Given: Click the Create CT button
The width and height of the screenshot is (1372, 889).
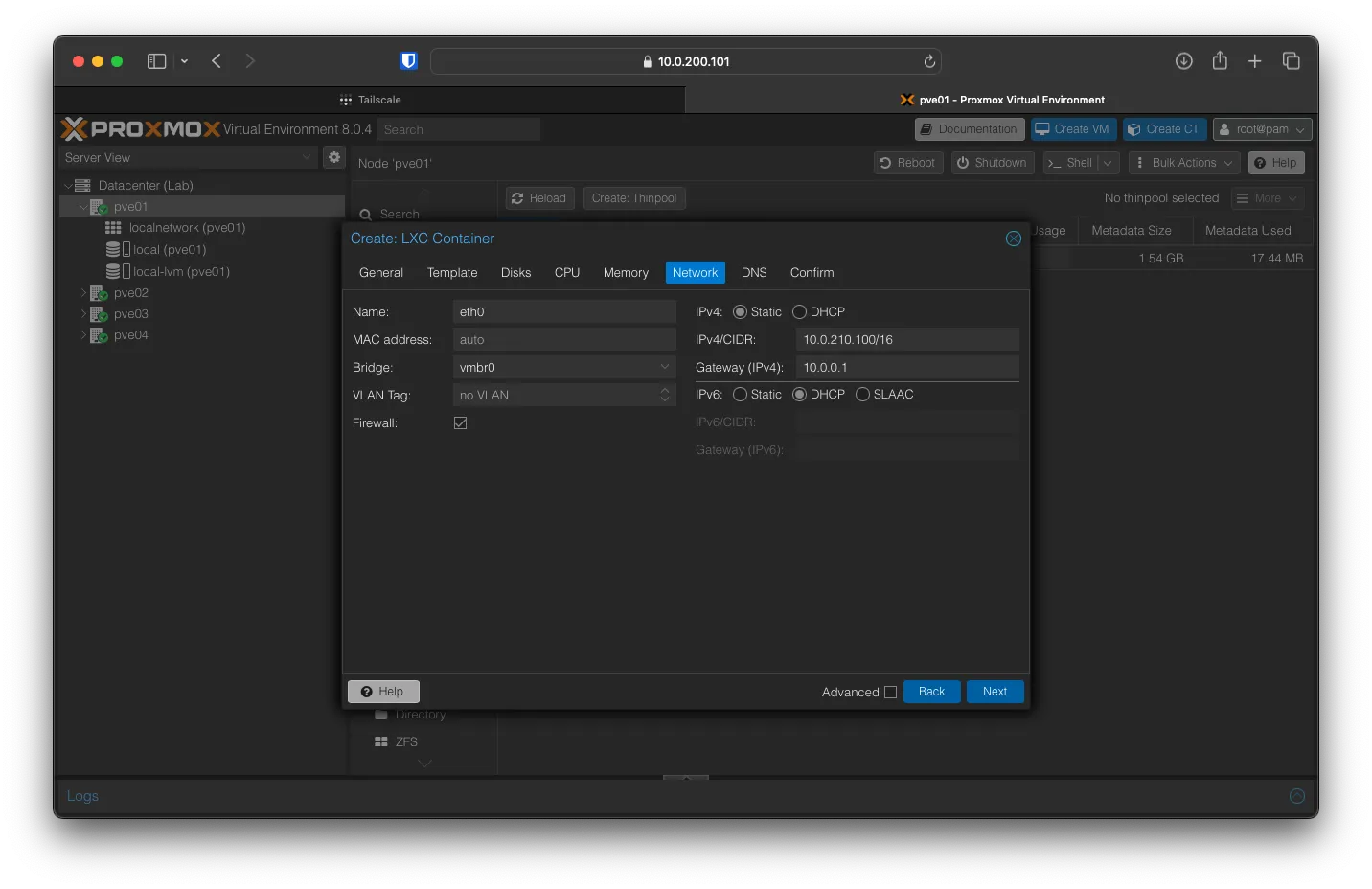Looking at the screenshot, I should [1163, 129].
